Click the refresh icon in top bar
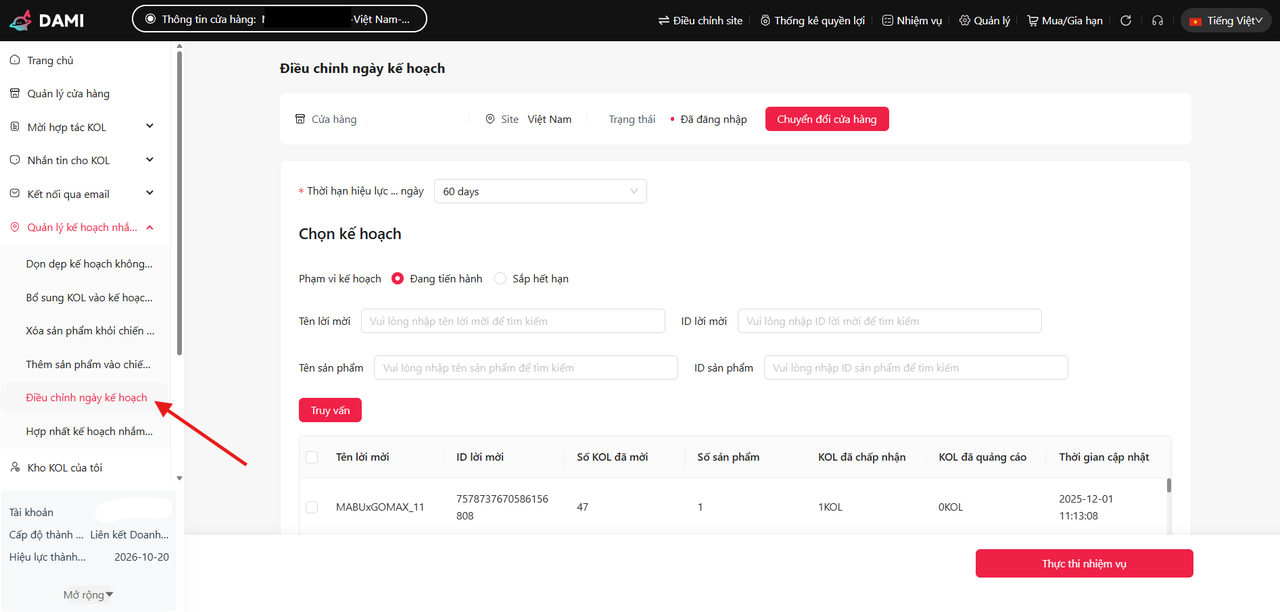Image resolution: width=1280 pixels, height=612 pixels. [x=1126, y=20]
